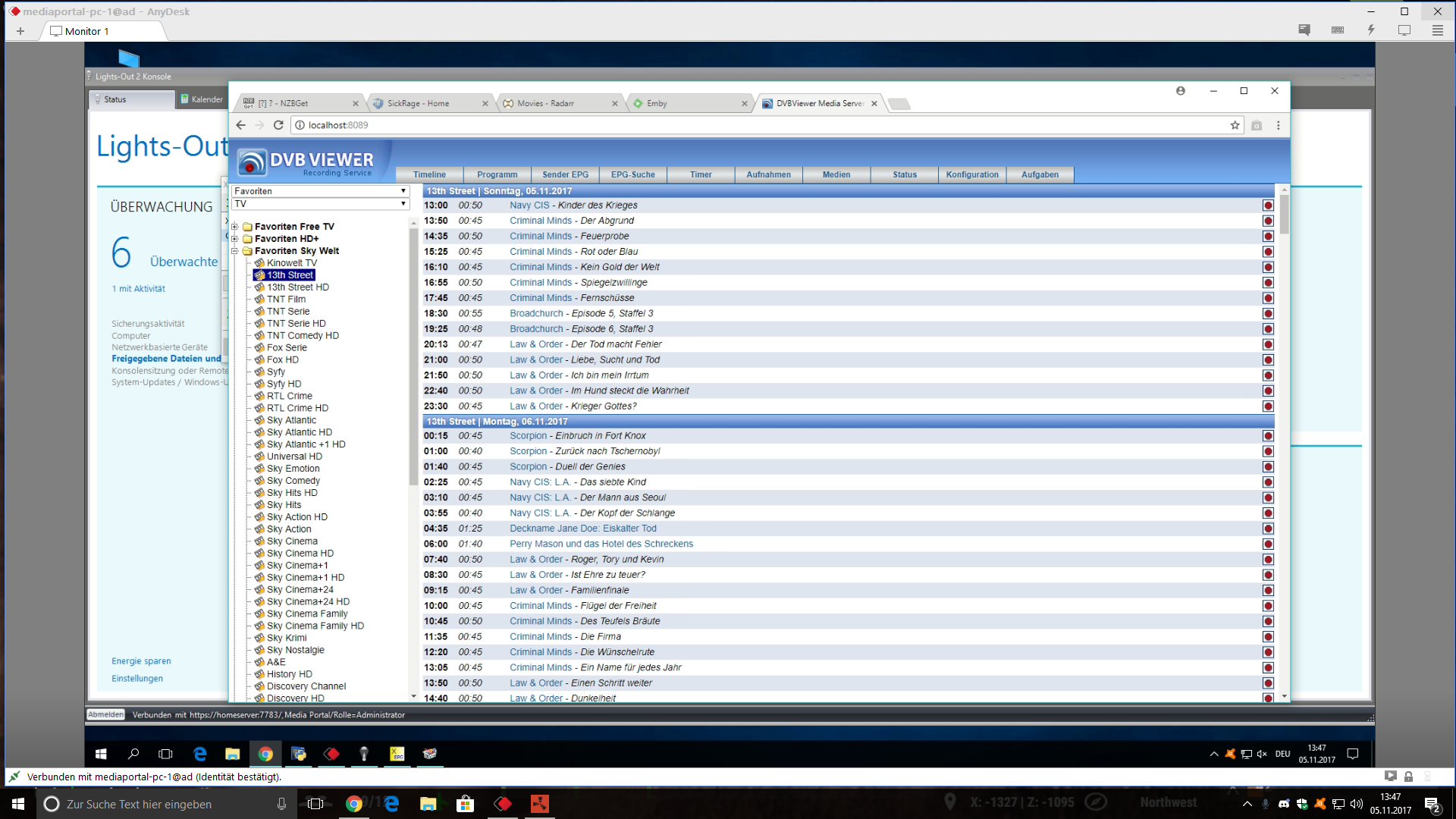Click the browser back arrow
This screenshot has width=1456, height=819.
coord(241,125)
